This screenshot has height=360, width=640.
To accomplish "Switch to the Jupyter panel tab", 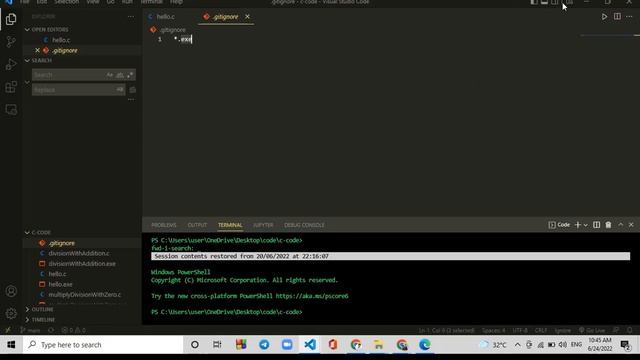I will coord(263,225).
